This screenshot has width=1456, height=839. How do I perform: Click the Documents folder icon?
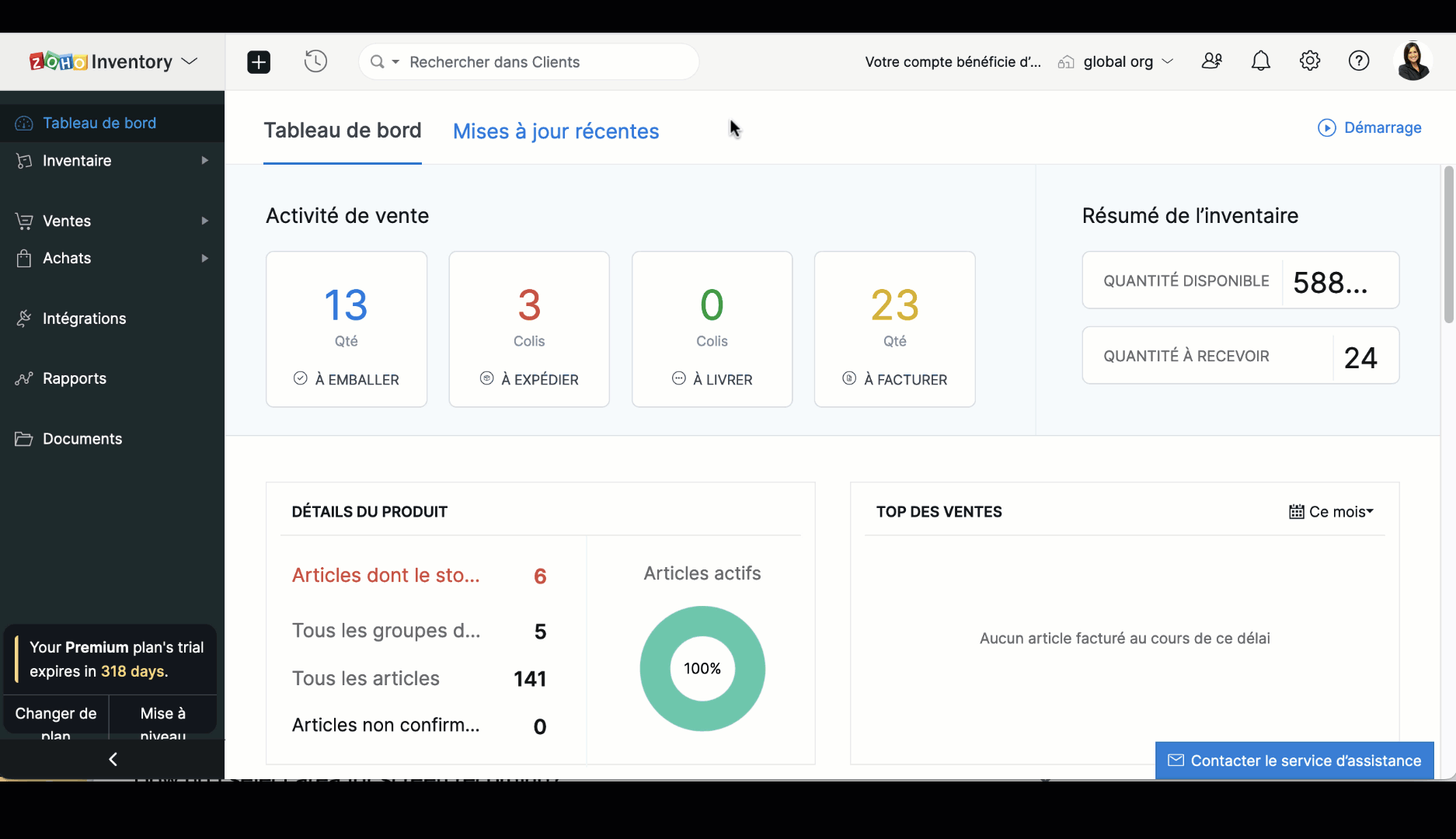(24, 439)
